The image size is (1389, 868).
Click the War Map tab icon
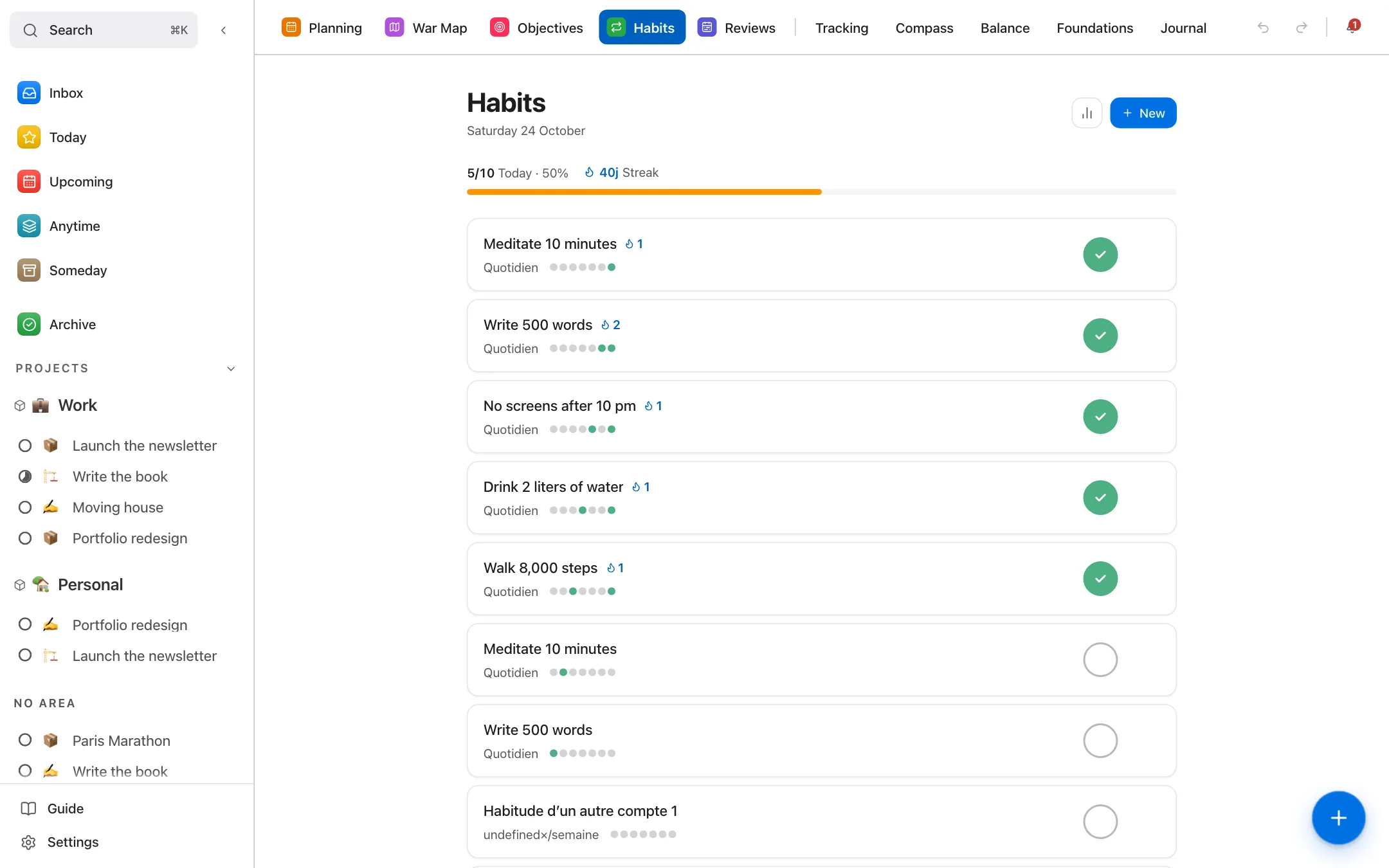[395, 28]
